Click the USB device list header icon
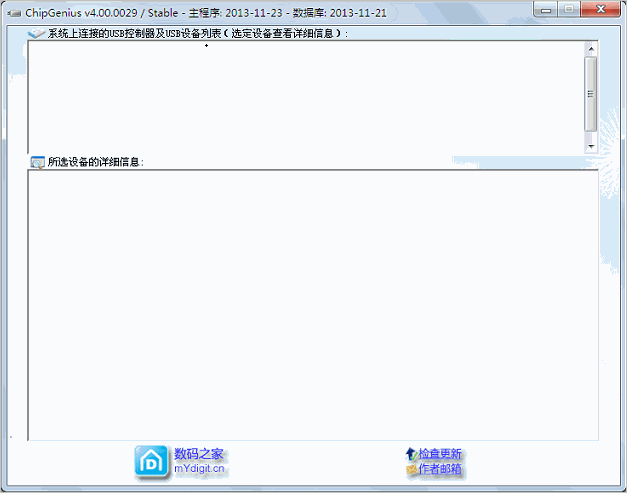 click(36, 34)
